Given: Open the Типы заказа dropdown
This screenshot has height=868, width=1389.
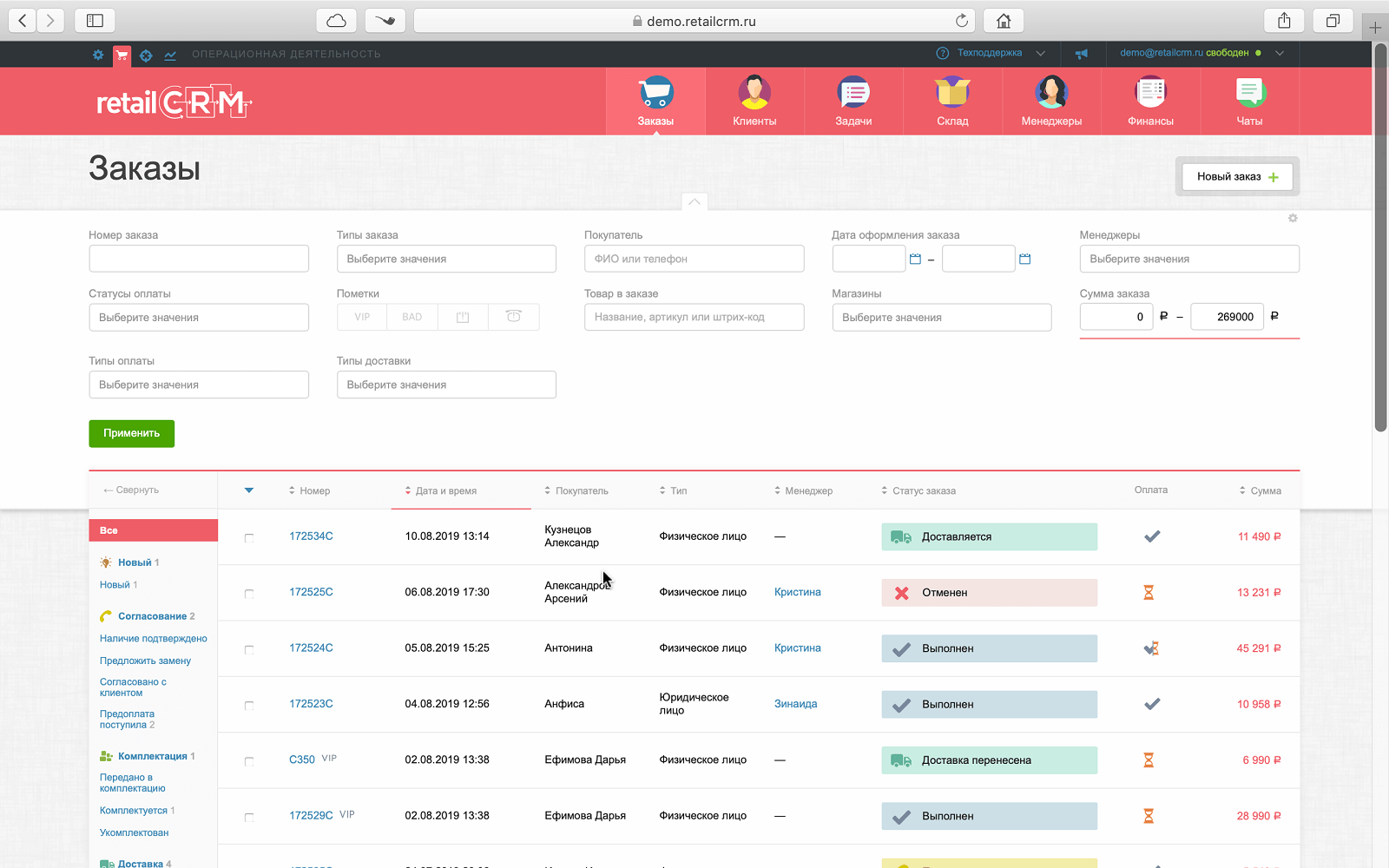Looking at the screenshot, I should tap(446, 258).
